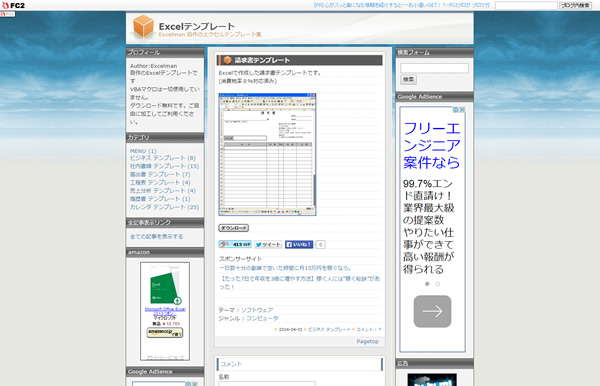Open Microsoft Office Excel amazon product link
The image size is (600, 386).
click(x=165, y=311)
